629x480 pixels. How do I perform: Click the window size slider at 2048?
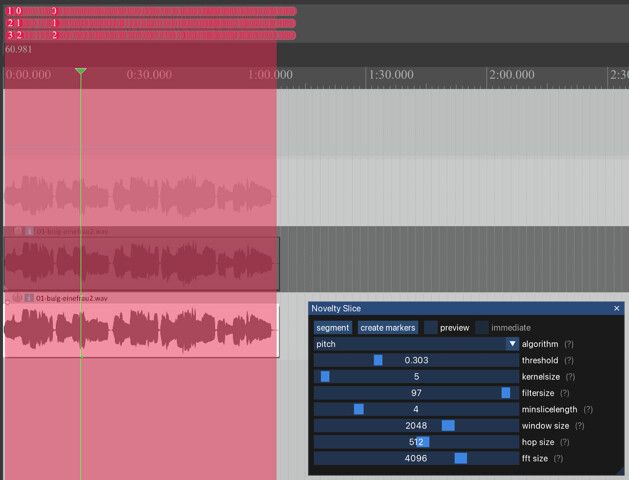[416, 426]
